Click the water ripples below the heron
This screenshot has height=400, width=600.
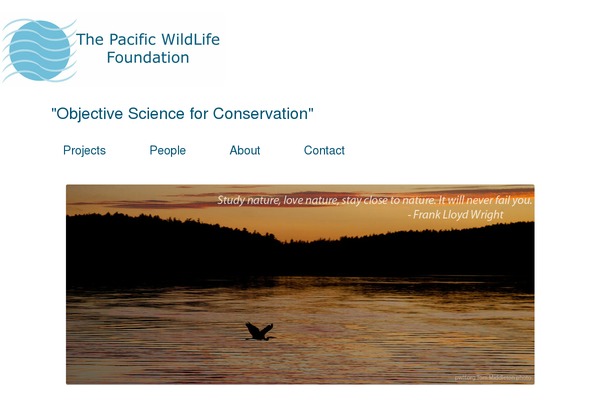[260, 360]
